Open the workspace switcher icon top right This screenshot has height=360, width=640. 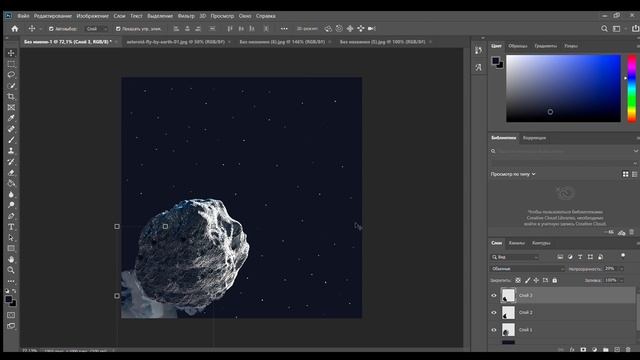pos(616,29)
